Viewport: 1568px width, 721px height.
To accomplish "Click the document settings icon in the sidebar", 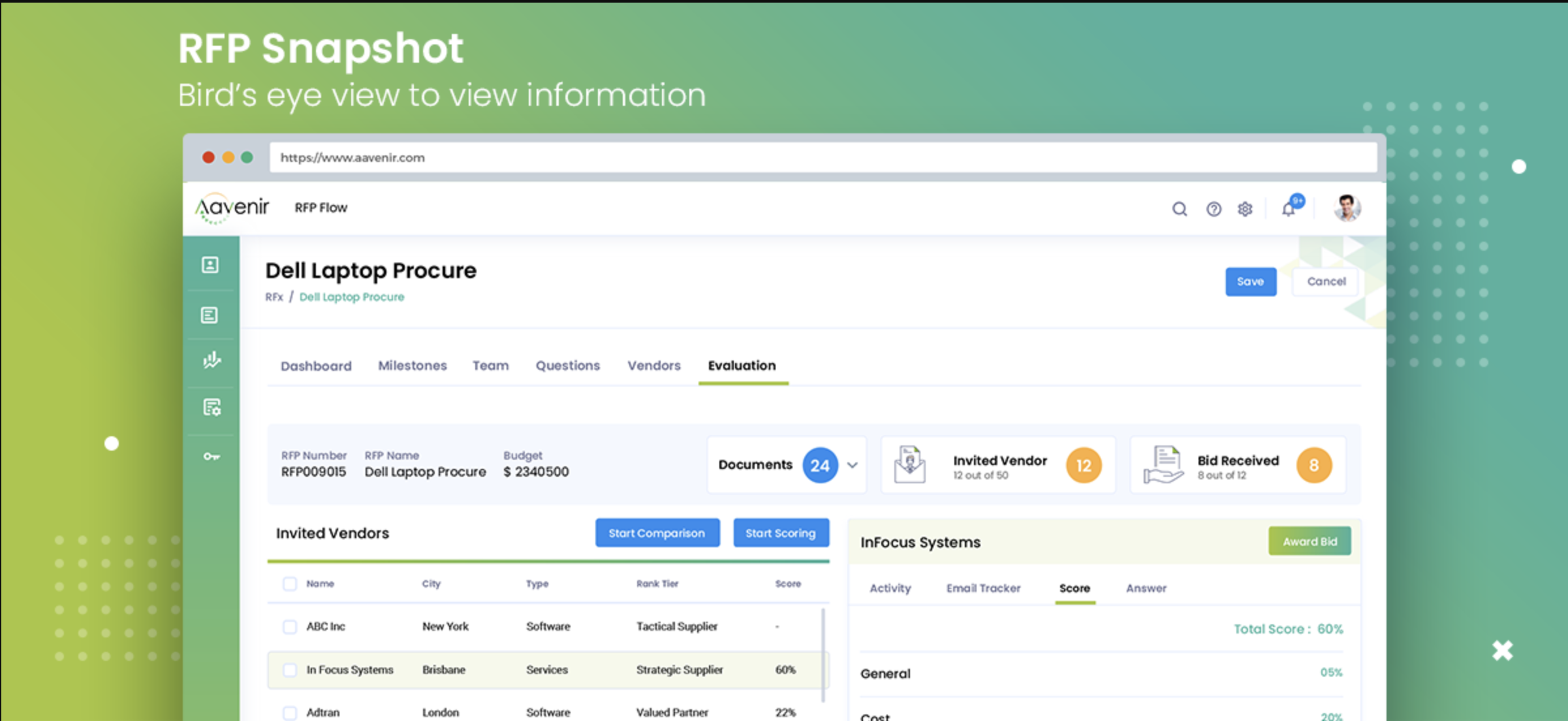I will tap(210, 408).
